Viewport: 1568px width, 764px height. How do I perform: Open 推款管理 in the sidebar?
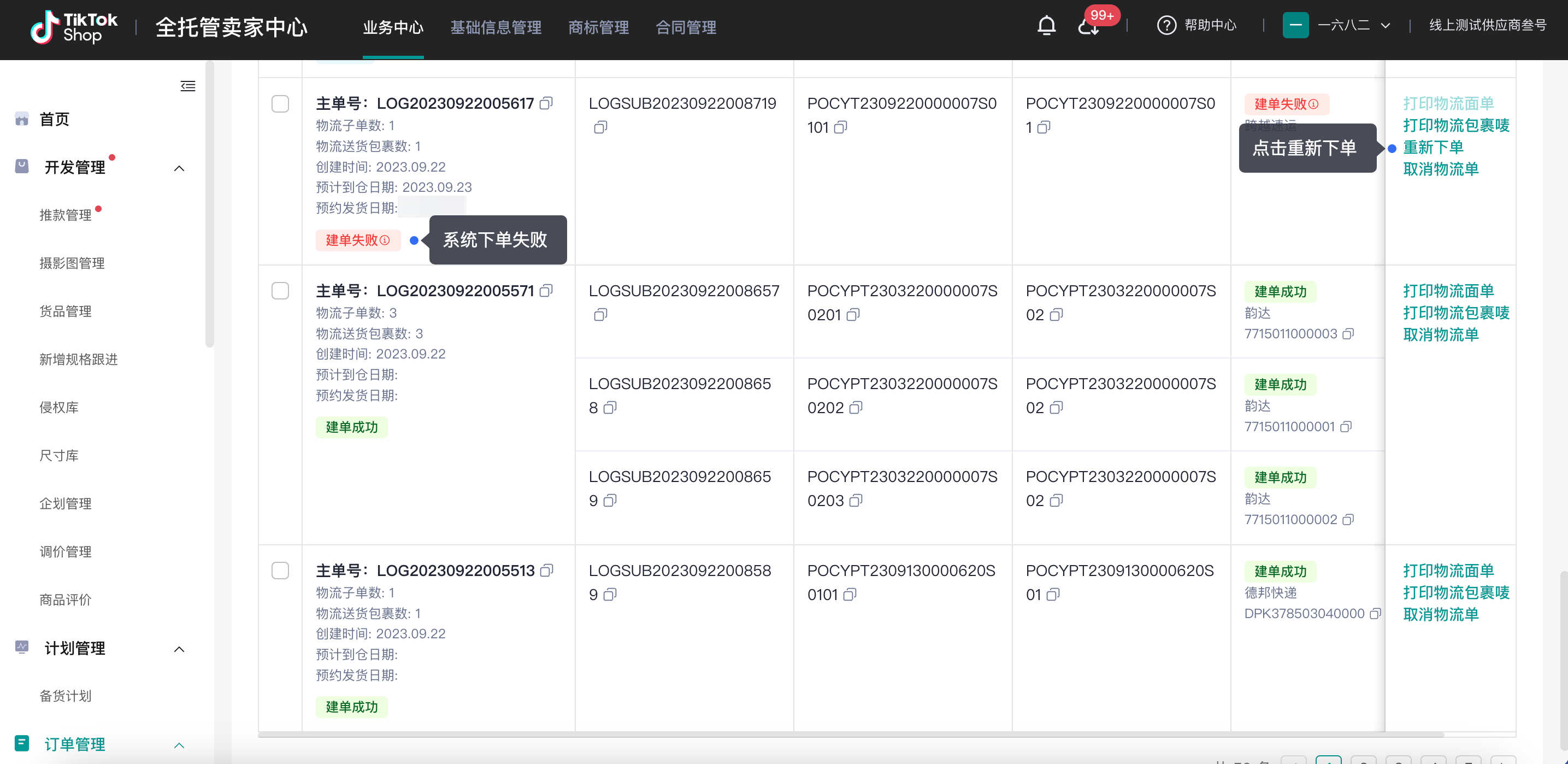[66, 215]
